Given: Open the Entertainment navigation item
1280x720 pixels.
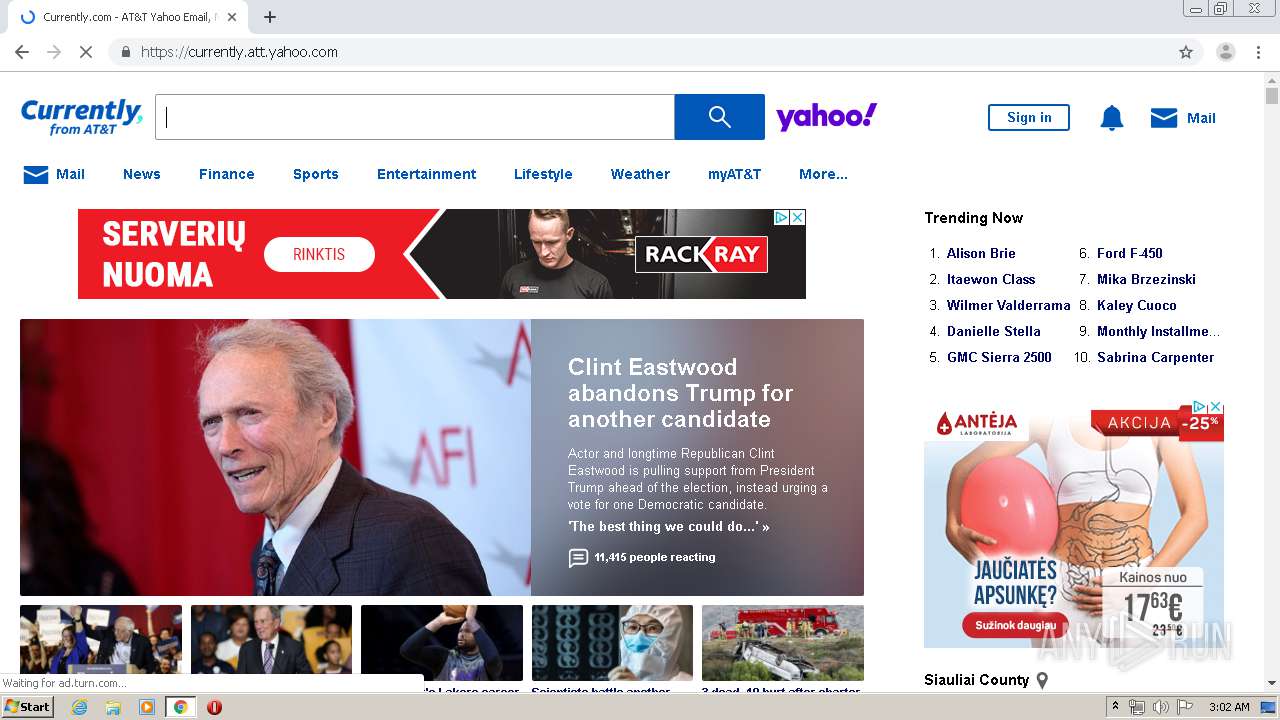Looking at the screenshot, I should point(427,174).
